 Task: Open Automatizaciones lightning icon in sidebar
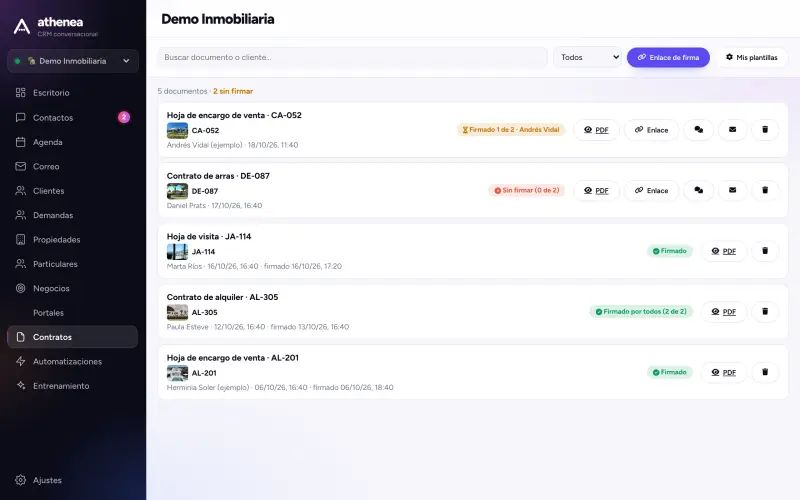click(20, 361)
